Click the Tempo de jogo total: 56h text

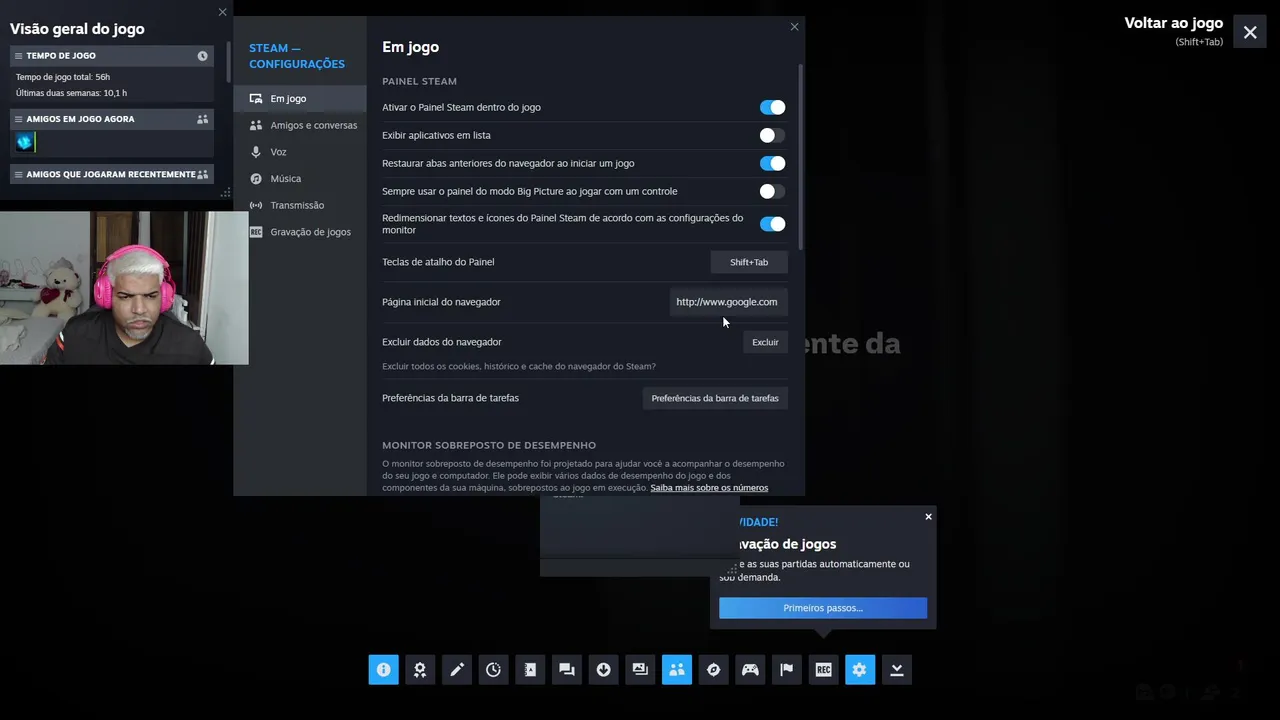(x=63, y=77)
